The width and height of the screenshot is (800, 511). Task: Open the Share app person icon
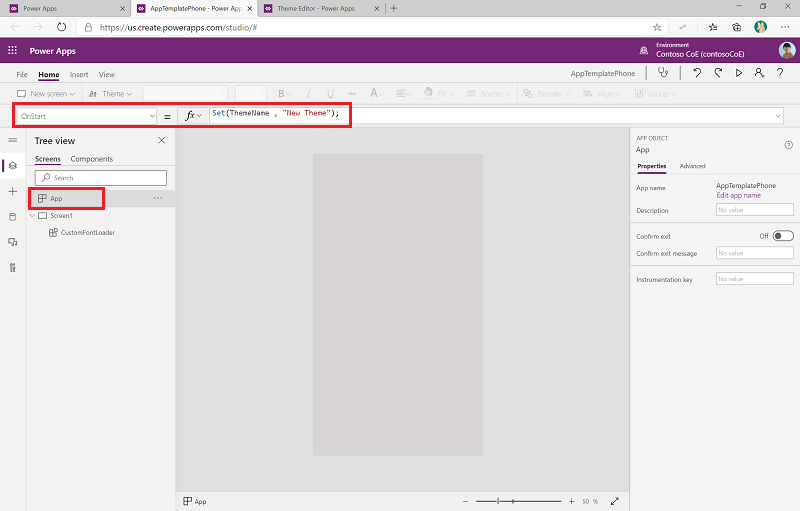point(759,73)
